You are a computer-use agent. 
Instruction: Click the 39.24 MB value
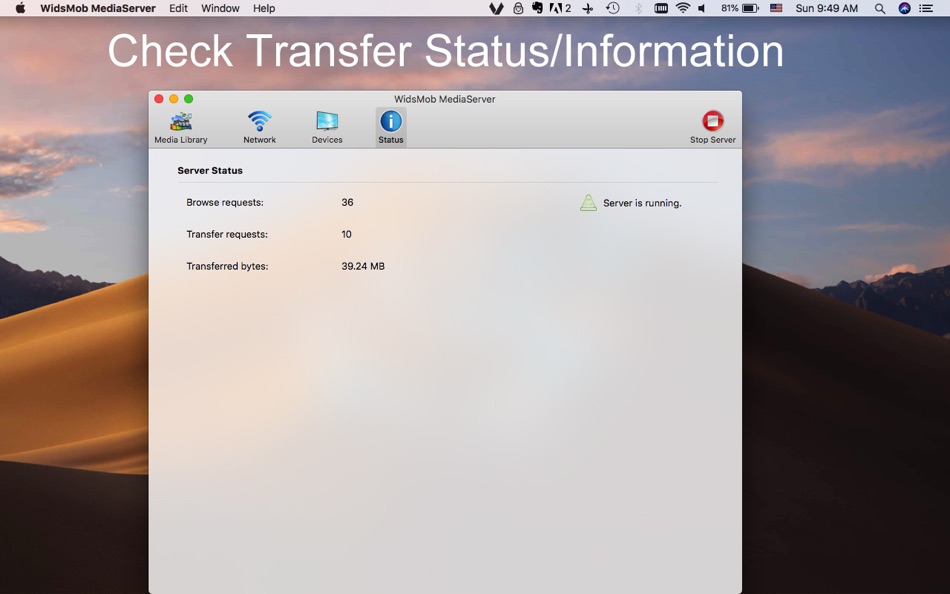coord(363,266)
